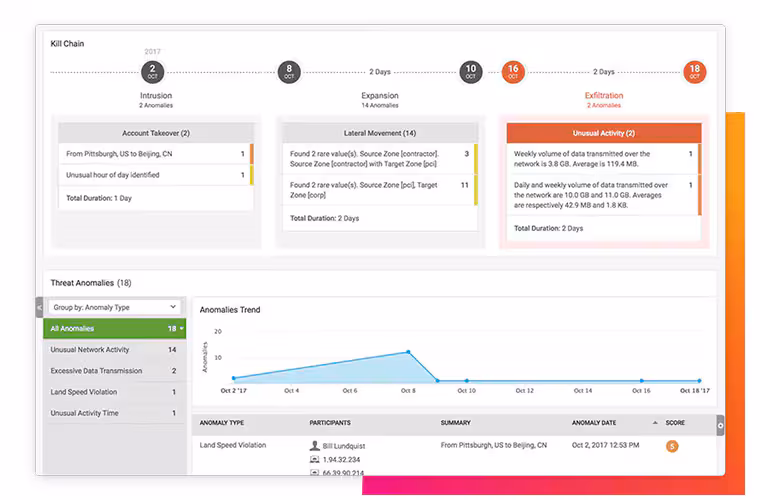Image resolution: width=760 pixels, height=500 pixels.
Task: Click the Oct 2 kill chain marker
Action: point(152,71)
